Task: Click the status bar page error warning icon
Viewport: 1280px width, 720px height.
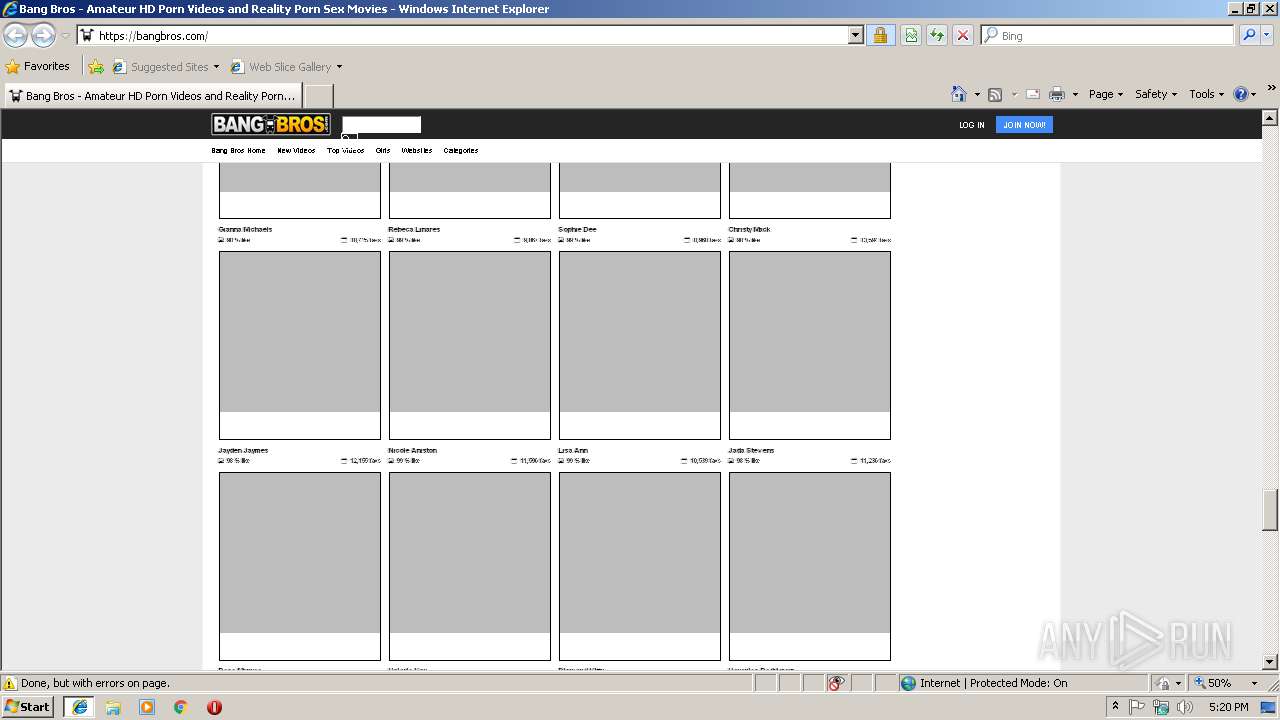Action: (10, 683)
